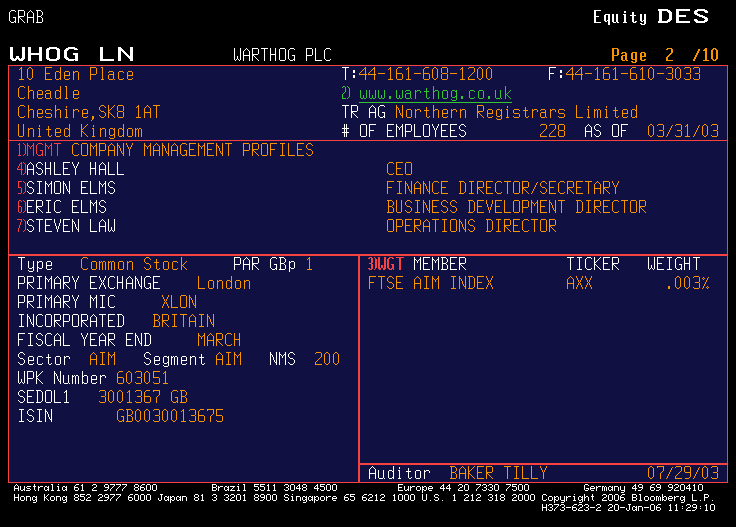Open the www.warthog.co.uk website link
Viewport: 736px width, 527px height.
435,93
